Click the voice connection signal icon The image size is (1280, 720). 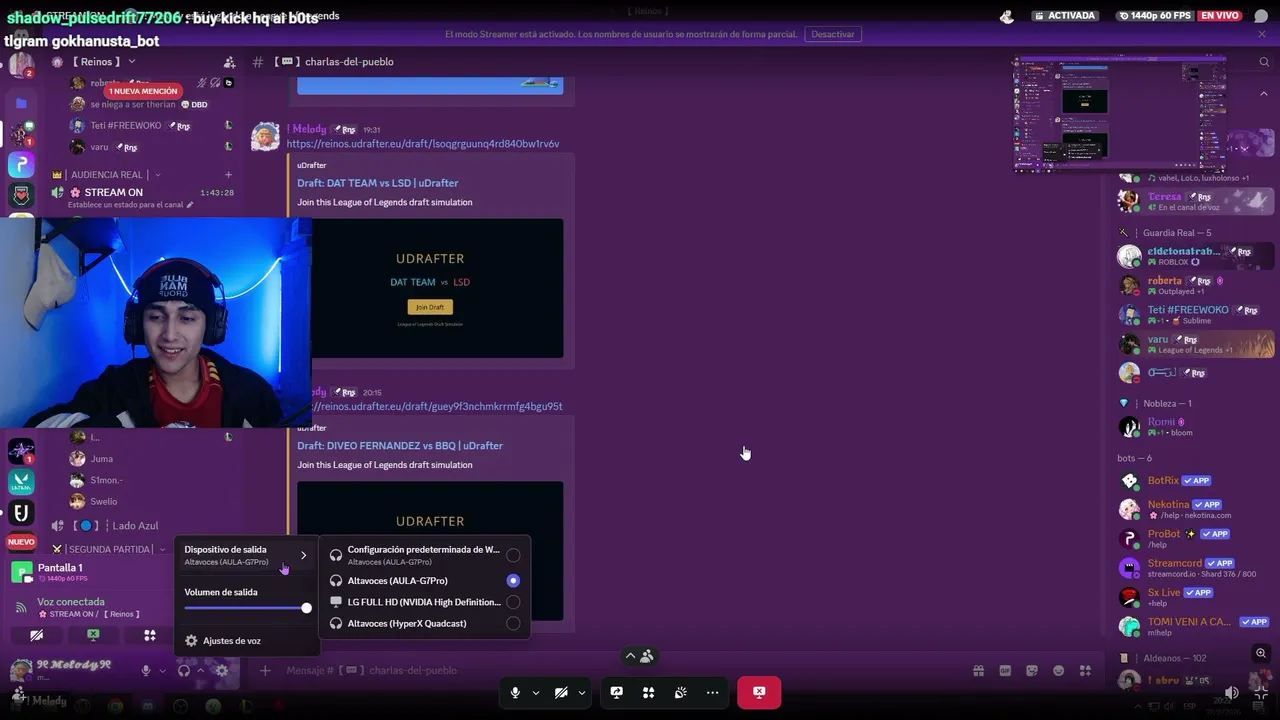pos(21,607)
